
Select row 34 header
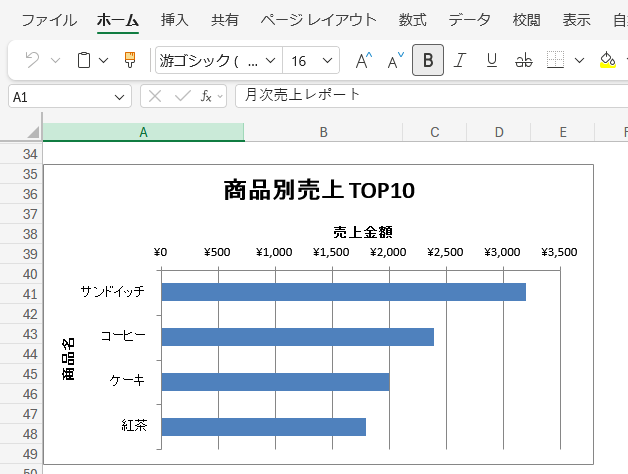pos(21,154)
